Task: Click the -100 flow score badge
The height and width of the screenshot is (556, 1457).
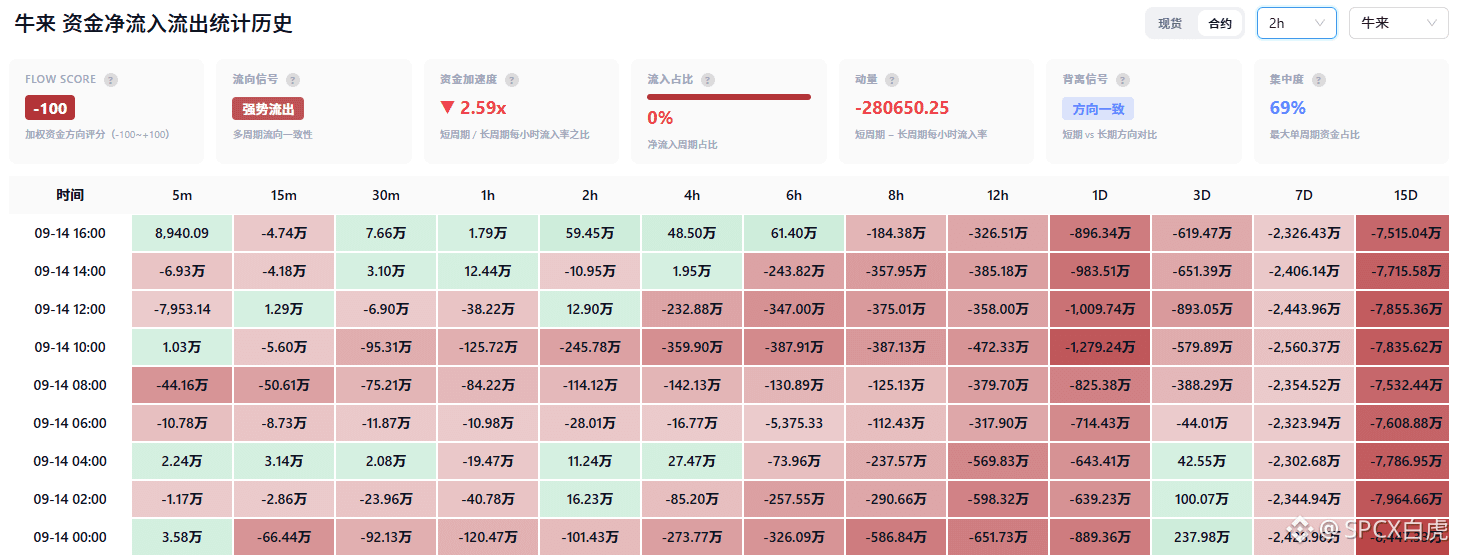Action: coord(50,108)
